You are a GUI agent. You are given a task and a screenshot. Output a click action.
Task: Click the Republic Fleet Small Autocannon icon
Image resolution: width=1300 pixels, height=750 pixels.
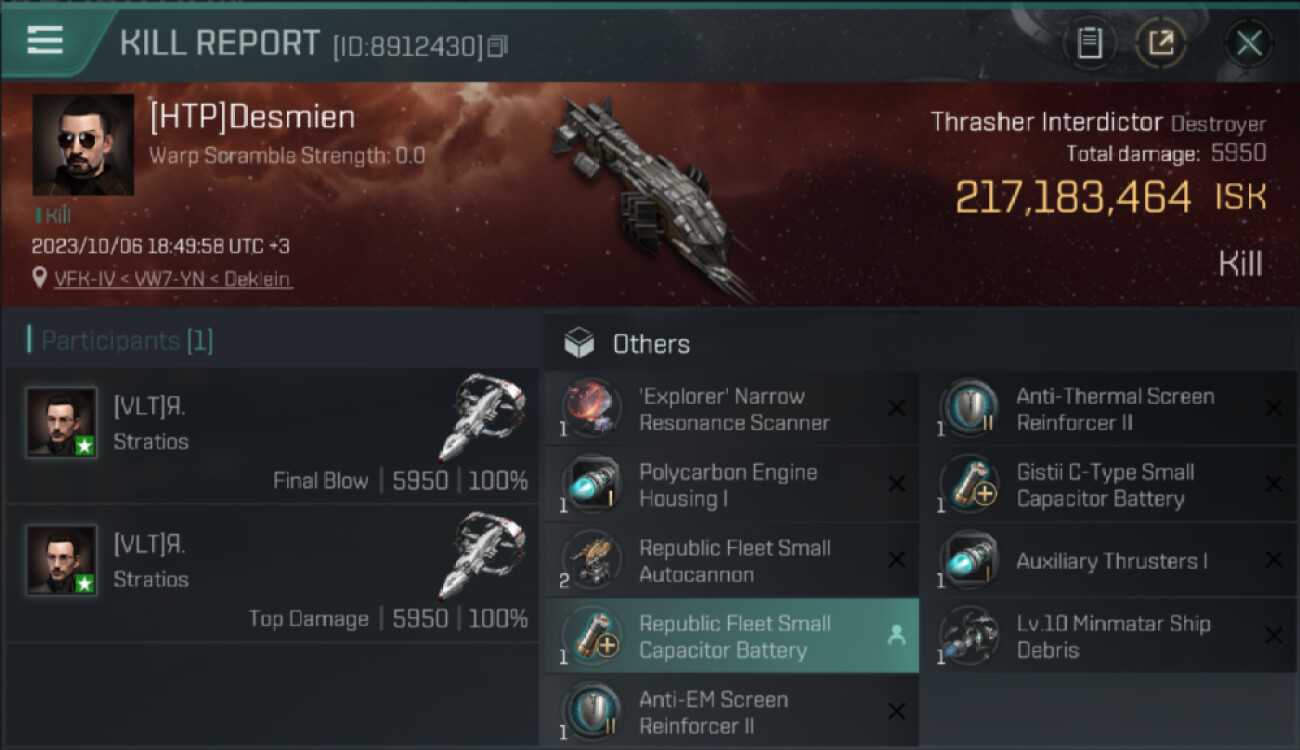591,560
